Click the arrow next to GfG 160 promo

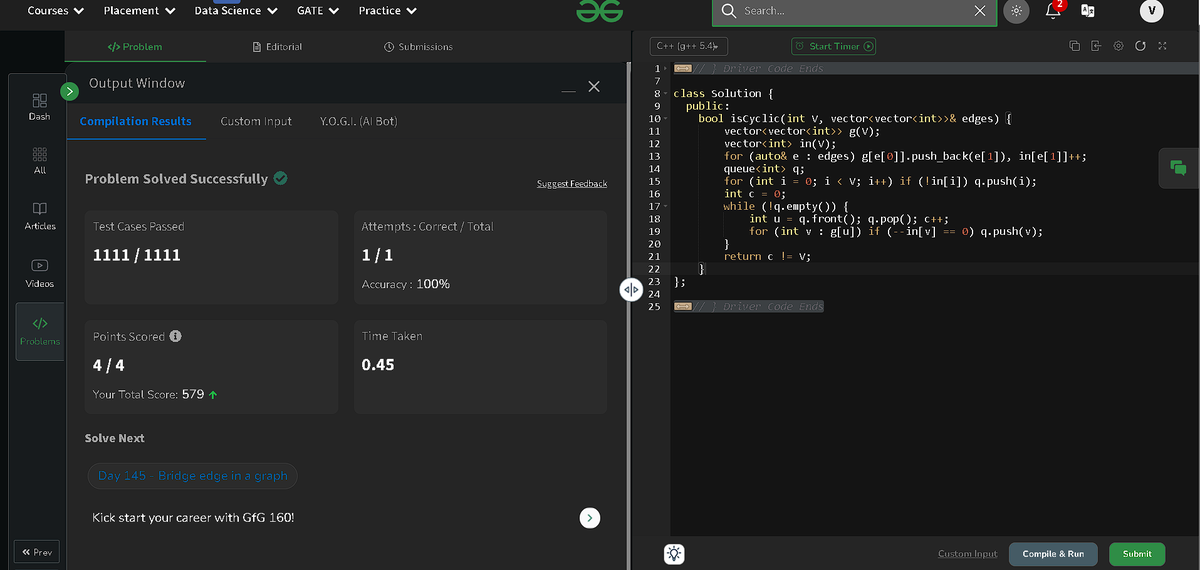coord(590,518)
